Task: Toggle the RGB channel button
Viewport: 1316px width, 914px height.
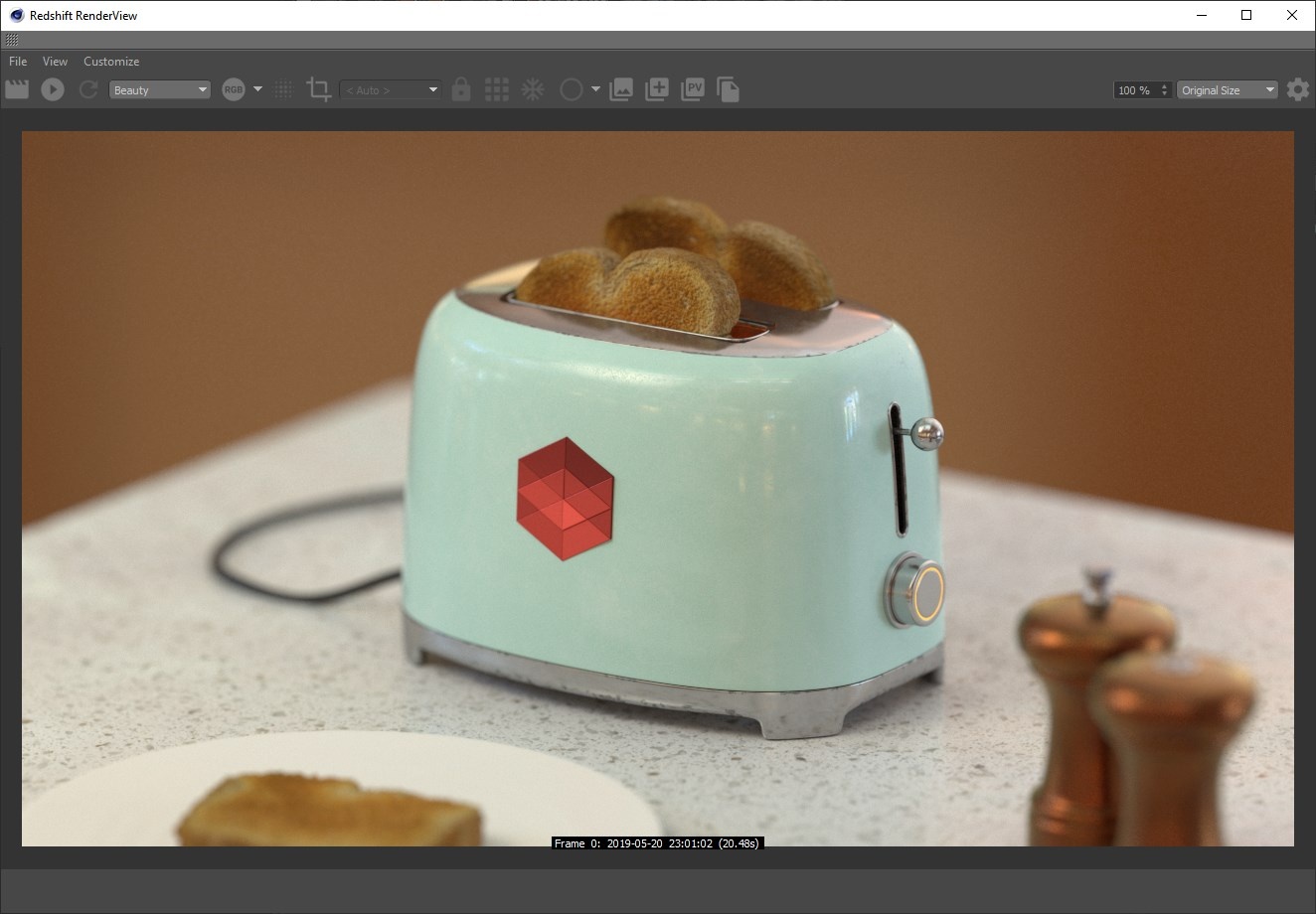Action: [234, 89]
